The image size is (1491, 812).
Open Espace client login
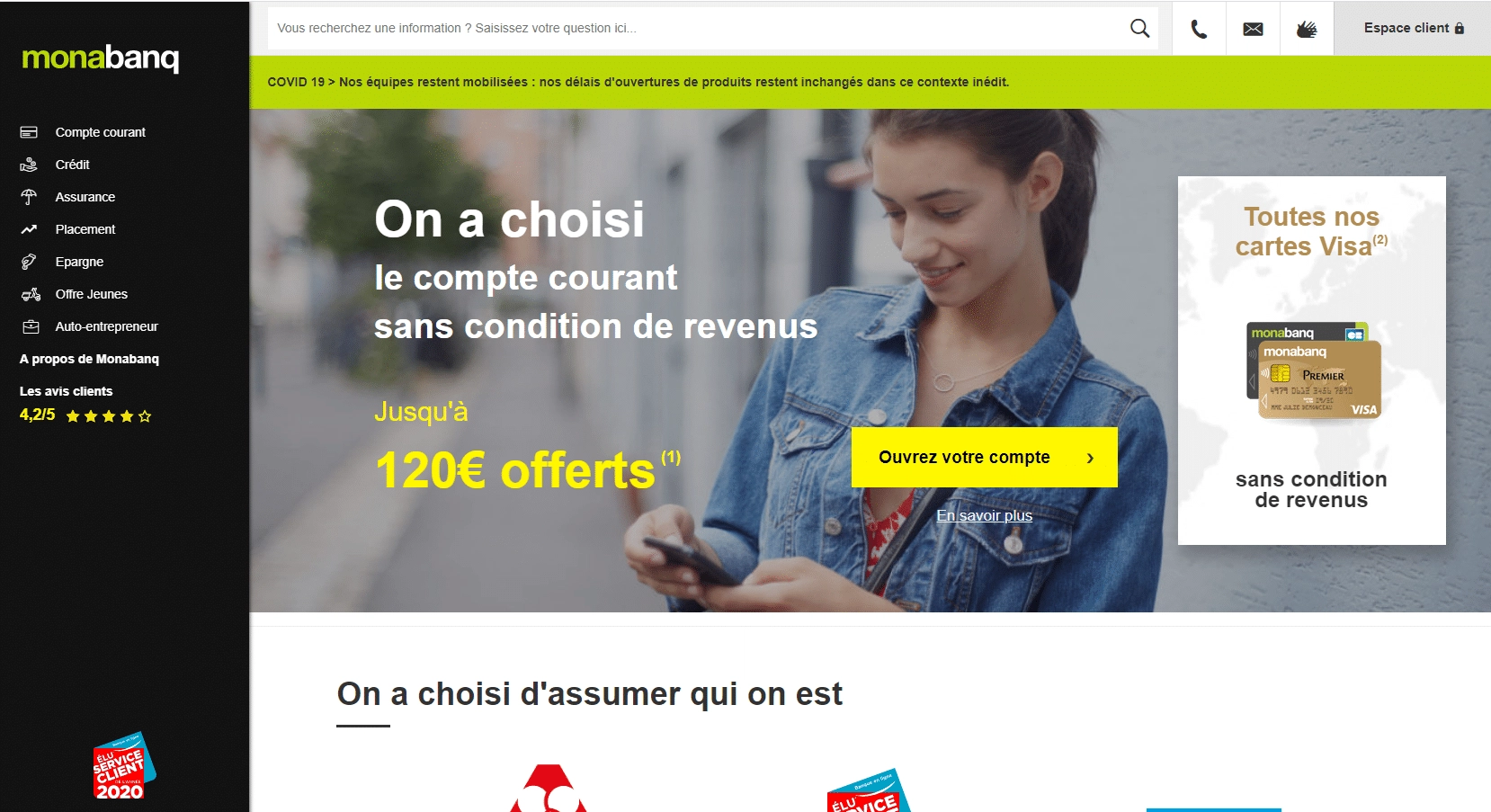[x=1412, y=29]
